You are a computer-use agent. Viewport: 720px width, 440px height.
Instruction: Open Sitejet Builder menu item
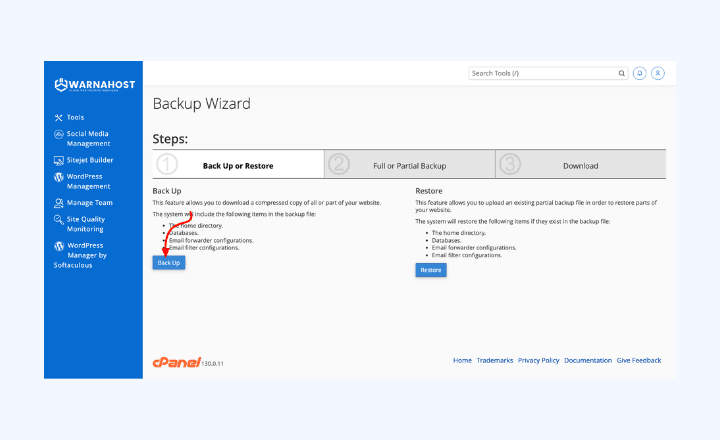coord(90,160)
